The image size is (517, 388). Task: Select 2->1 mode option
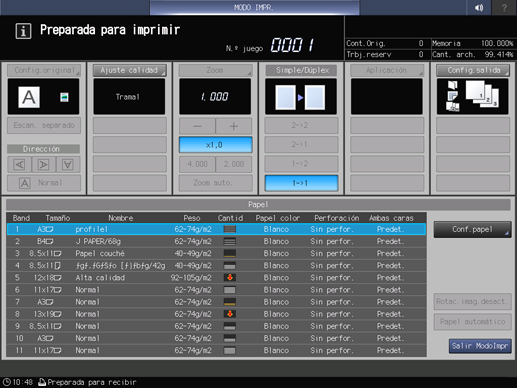(301, 145)
